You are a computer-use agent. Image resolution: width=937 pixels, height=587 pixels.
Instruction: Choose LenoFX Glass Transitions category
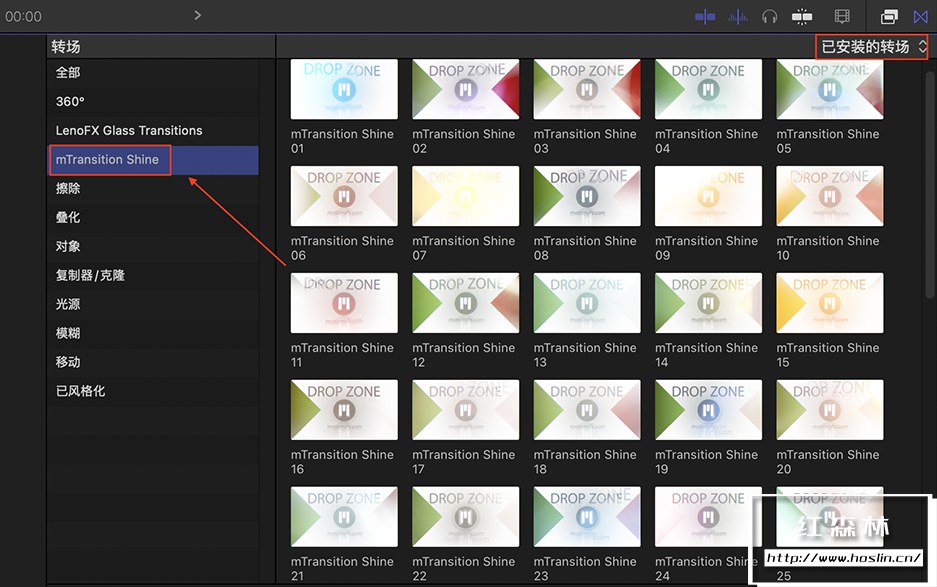coord(153,130)
